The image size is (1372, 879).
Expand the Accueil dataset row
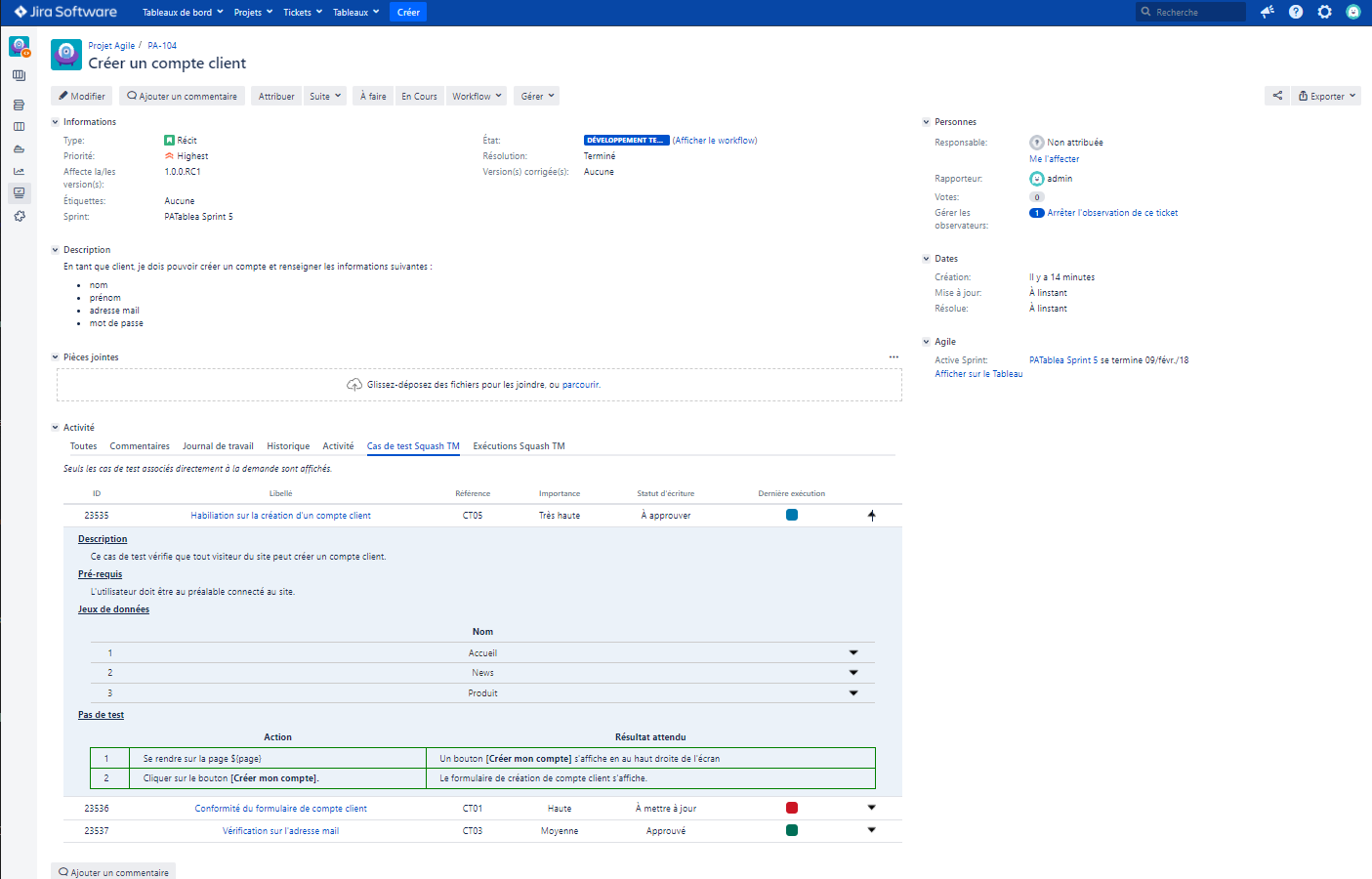[x=852, y=652]
